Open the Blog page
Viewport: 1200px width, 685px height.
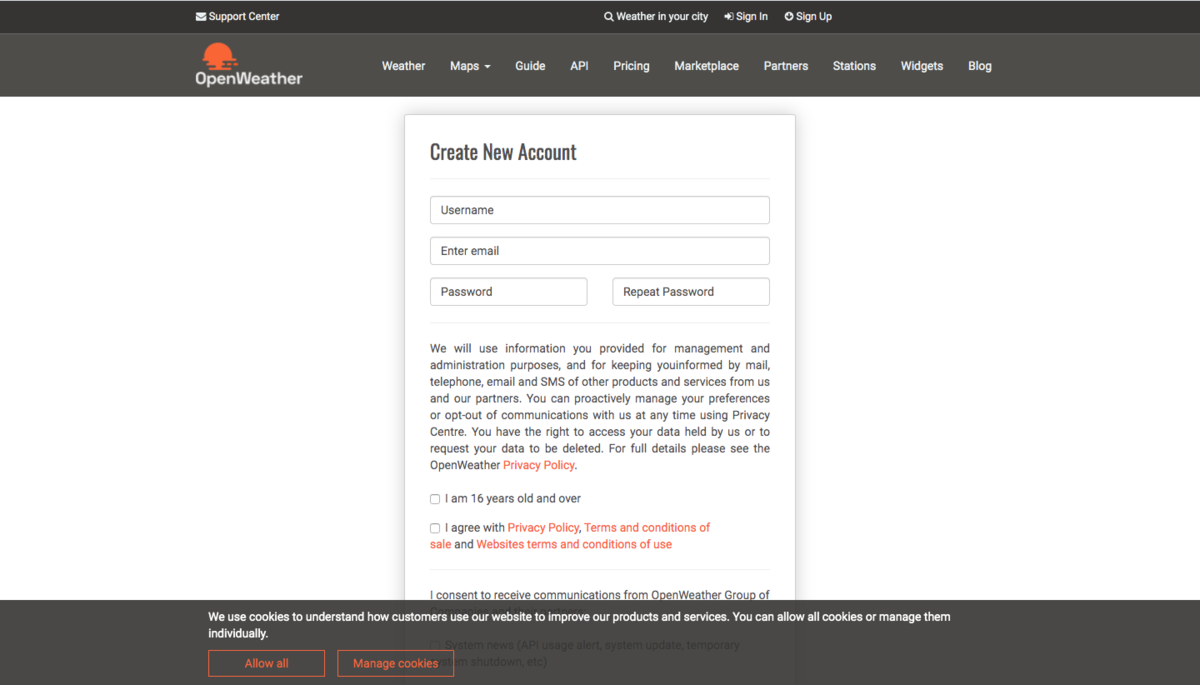980,66
